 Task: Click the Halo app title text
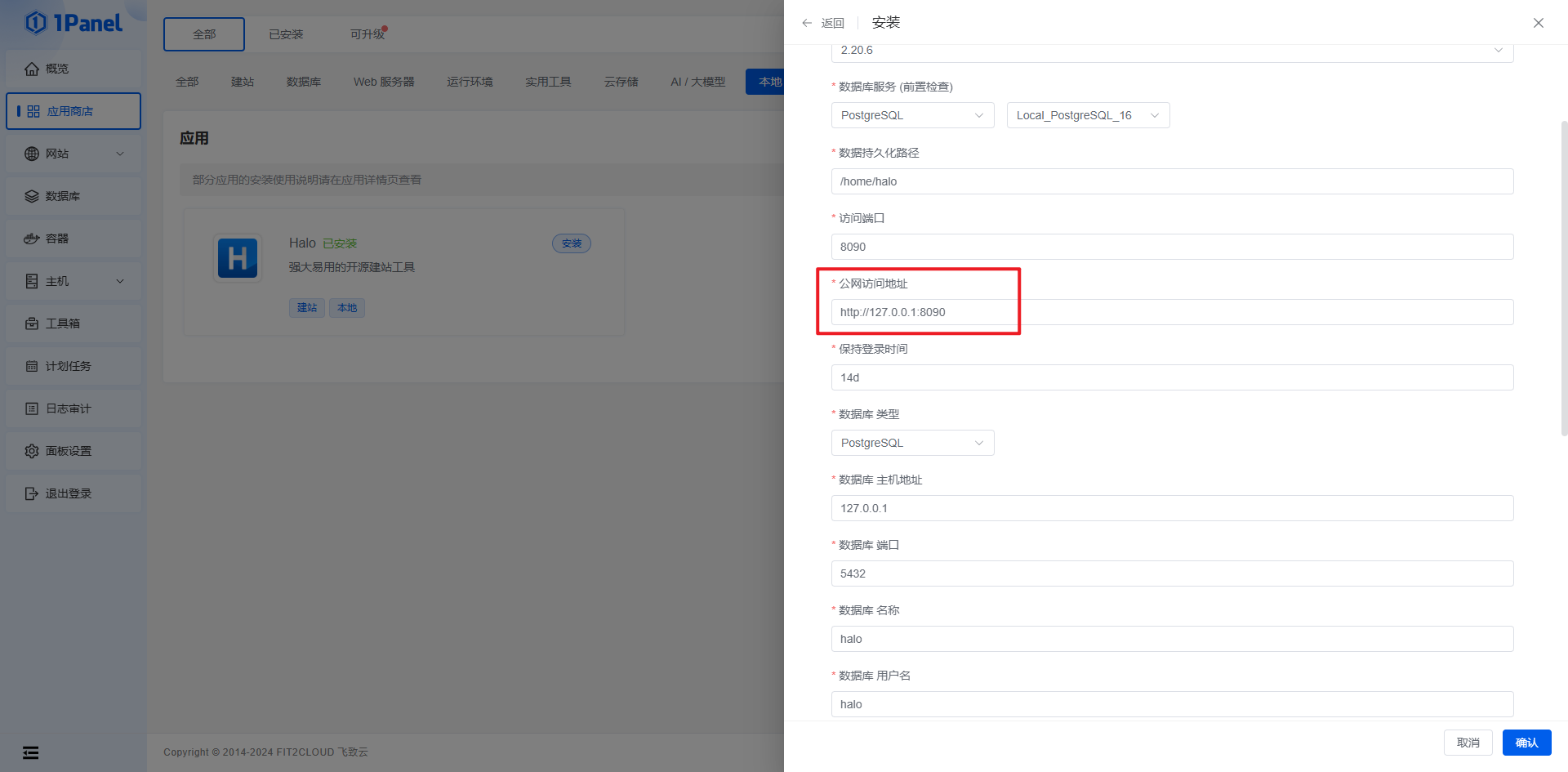pyautogui.click(x=302, y=243)
